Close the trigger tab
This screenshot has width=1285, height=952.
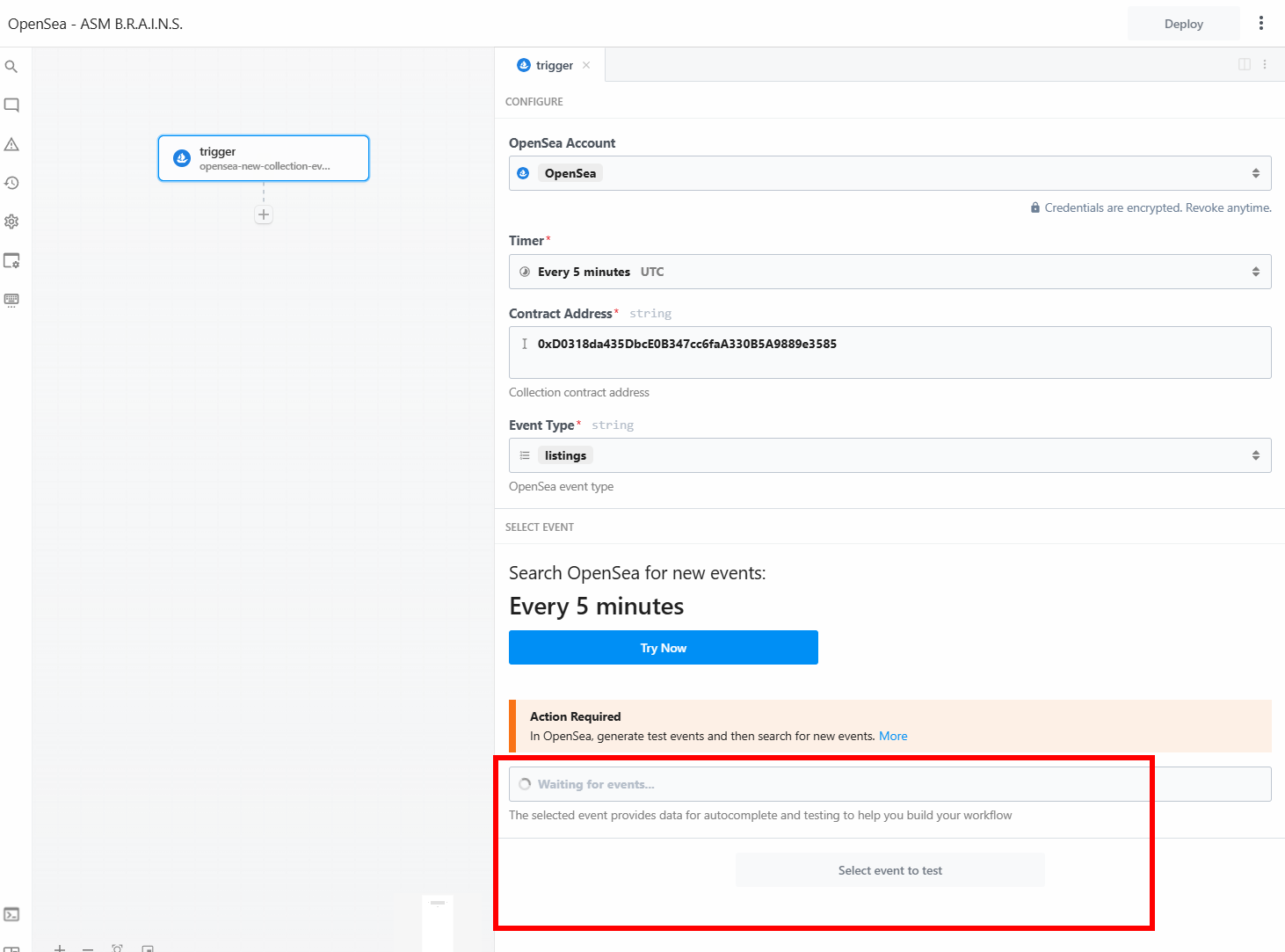[586, 65]
